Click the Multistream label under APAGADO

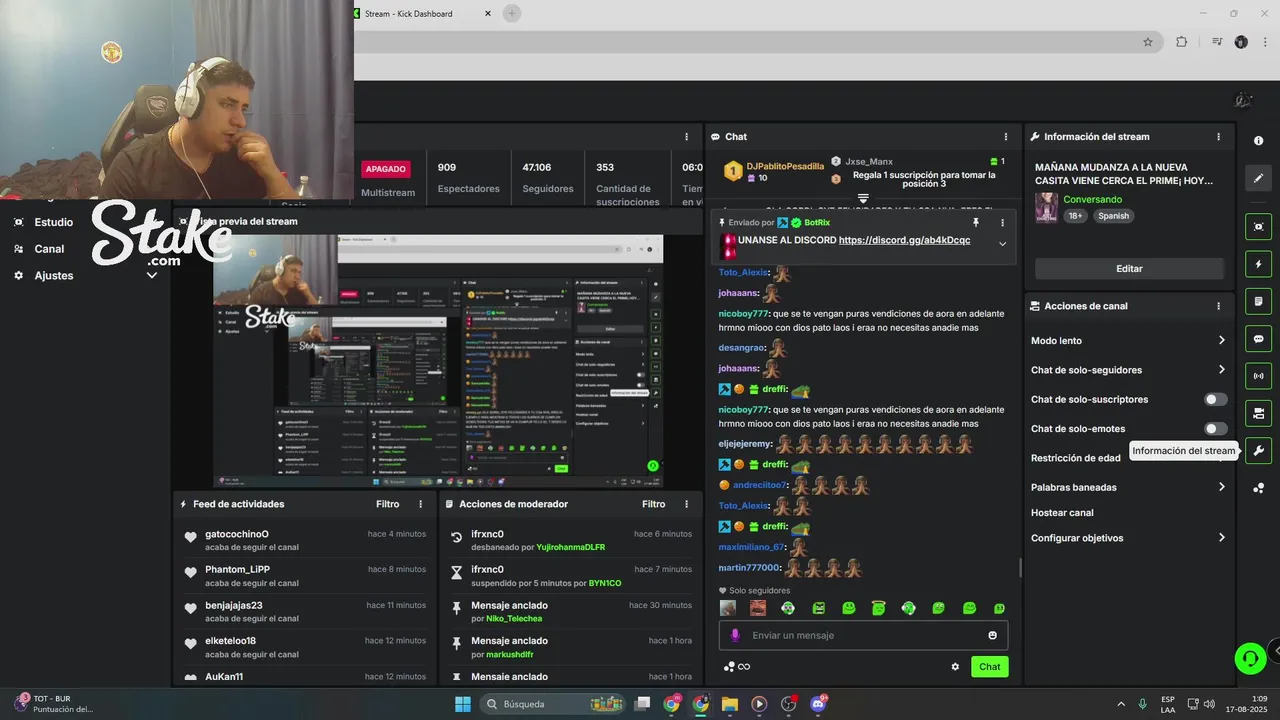pyautogui.click(x=388, y=192)
